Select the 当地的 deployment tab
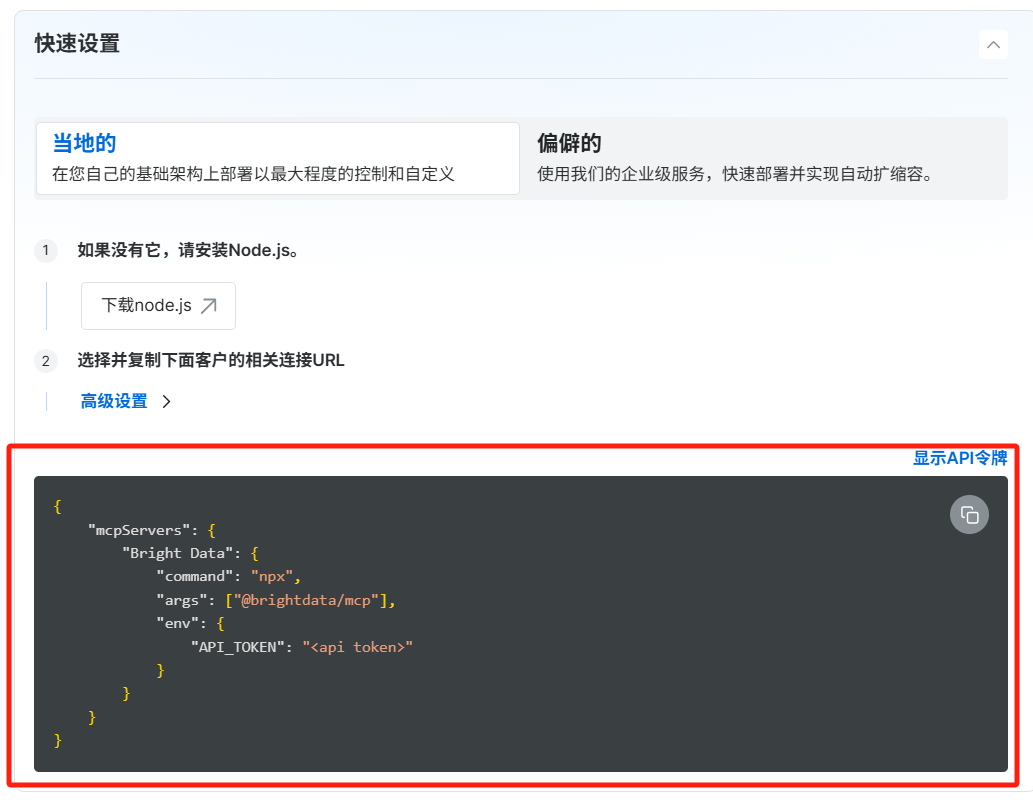This screenshot has height=804, width=1033. 277,158
